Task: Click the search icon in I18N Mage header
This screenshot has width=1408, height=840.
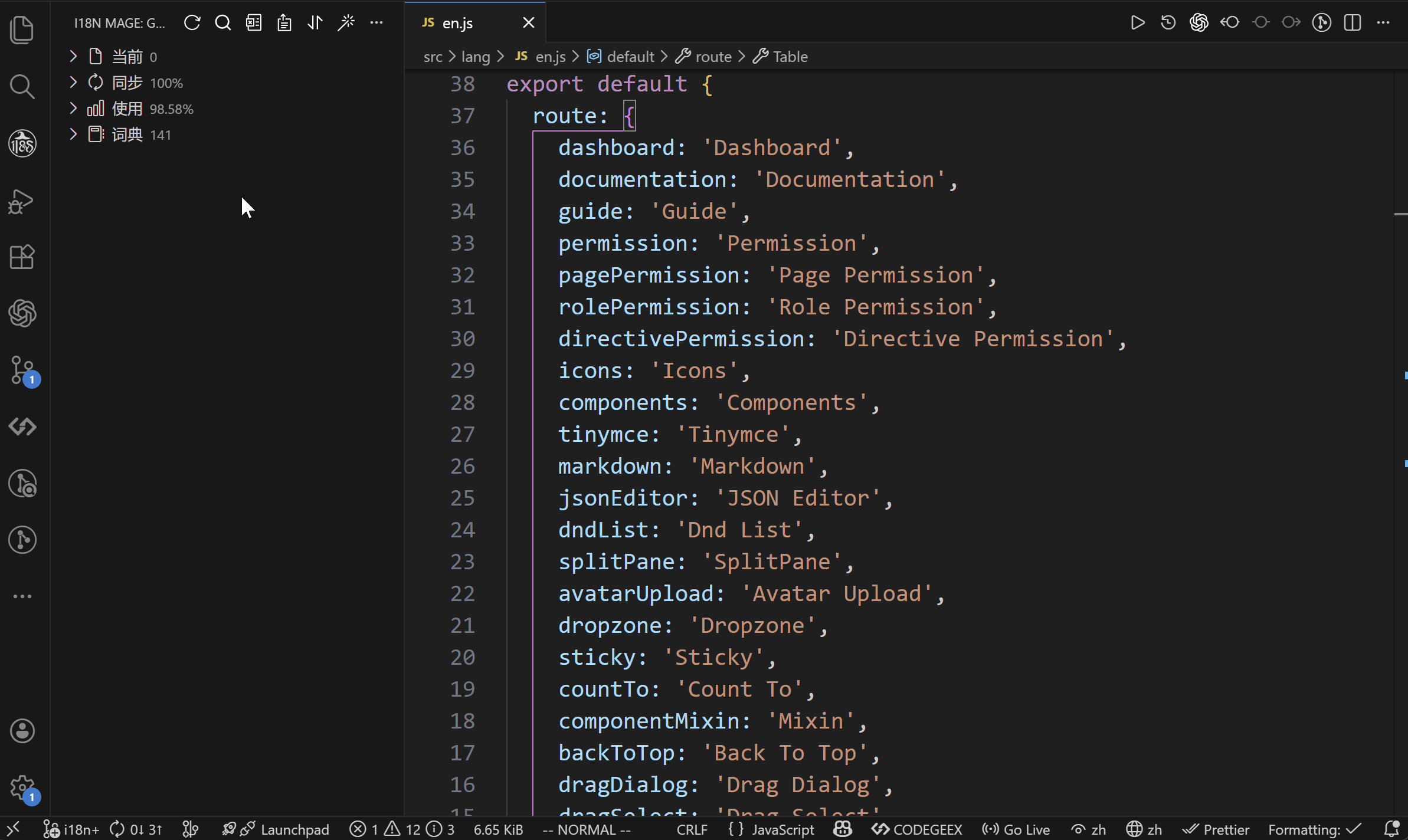Action: pos(222,23)
